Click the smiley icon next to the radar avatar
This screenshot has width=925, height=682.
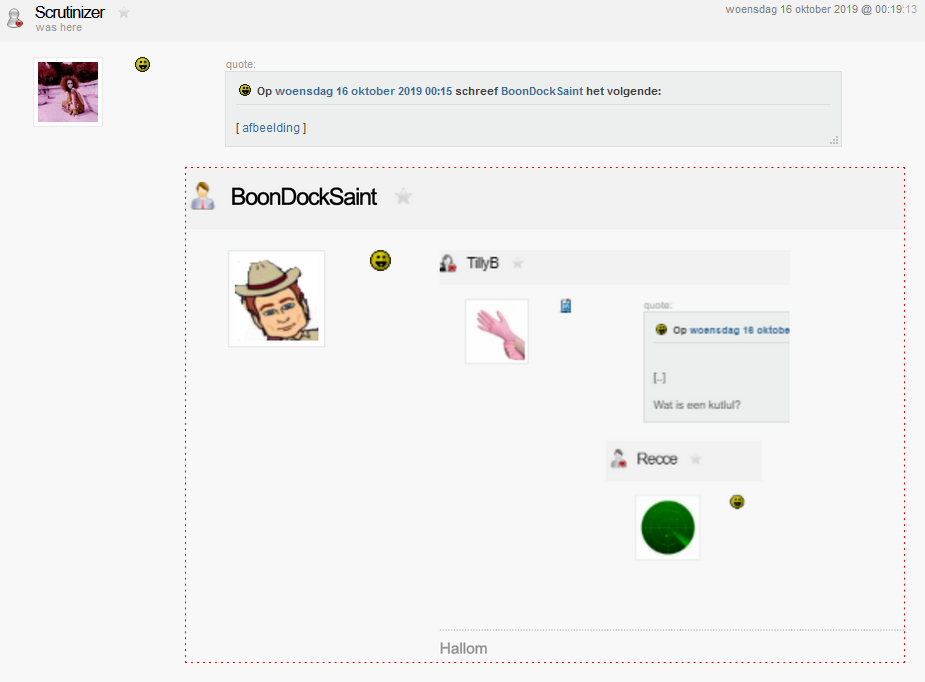(x=737, y=502)
